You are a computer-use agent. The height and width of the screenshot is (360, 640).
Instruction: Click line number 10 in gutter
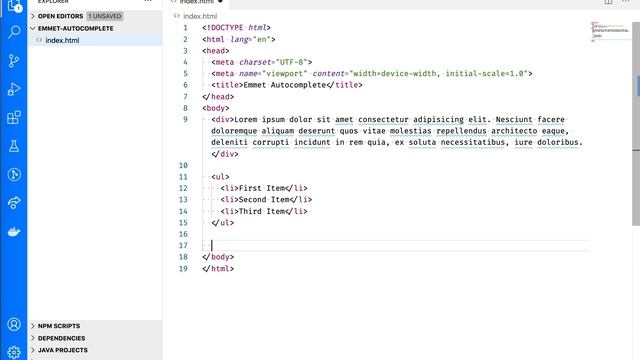(x=183, y=165)
